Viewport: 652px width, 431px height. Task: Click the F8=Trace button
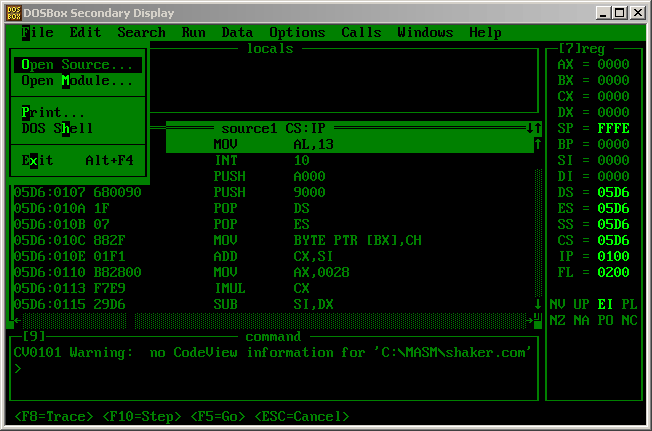coord(55,416)
